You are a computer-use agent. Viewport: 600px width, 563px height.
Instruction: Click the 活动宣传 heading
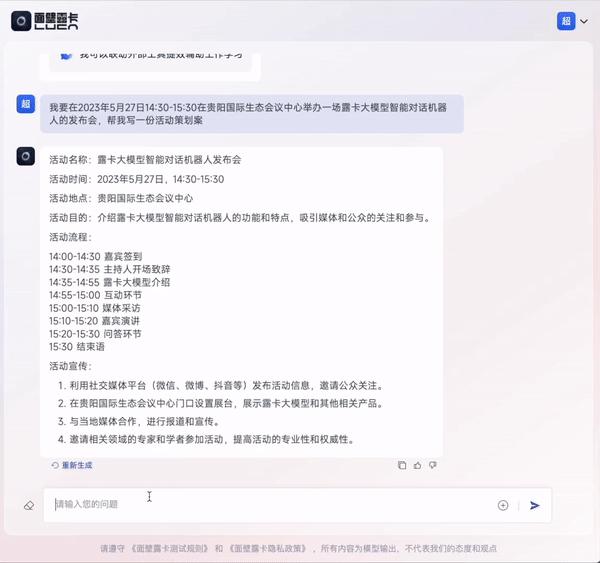[70, 366]
